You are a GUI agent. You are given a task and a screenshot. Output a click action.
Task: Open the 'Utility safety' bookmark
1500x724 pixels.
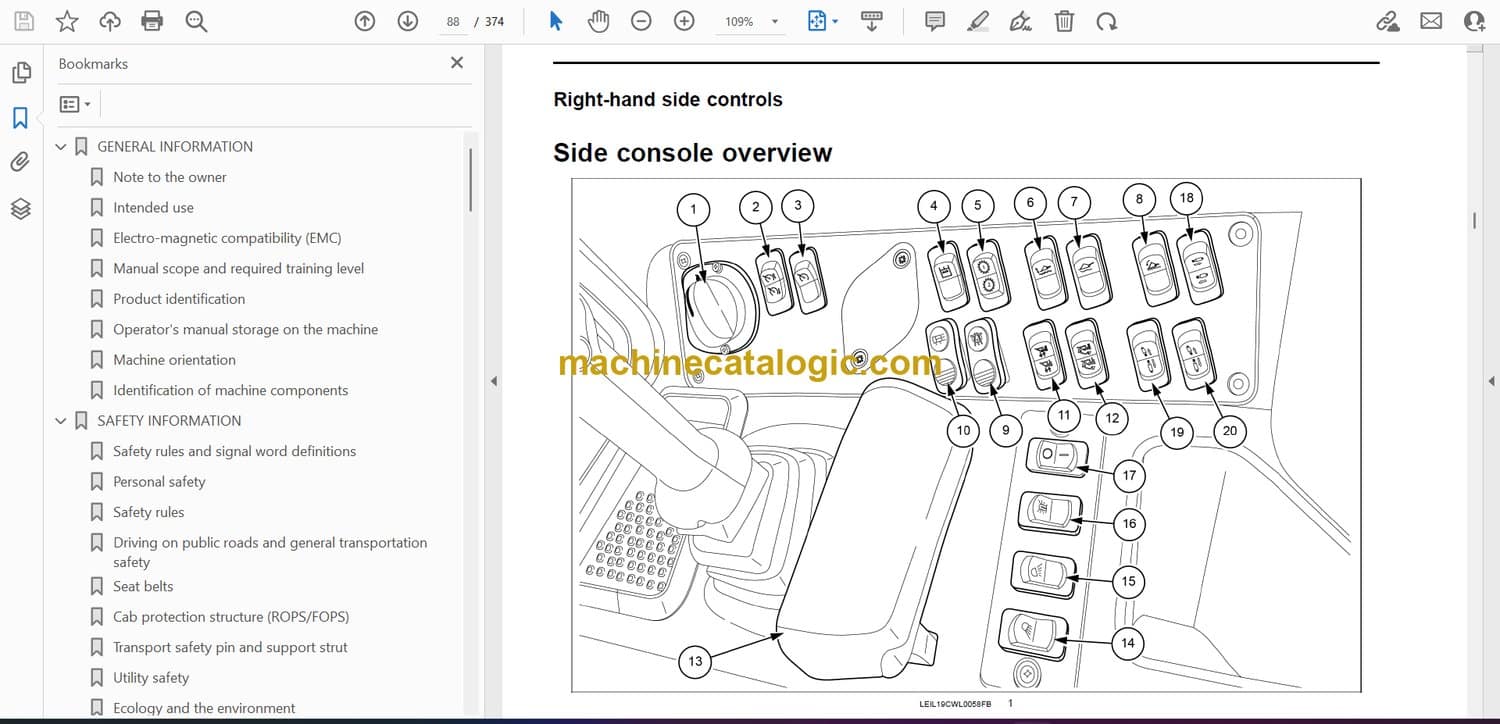pyautogui.click(x=151, y=678)
